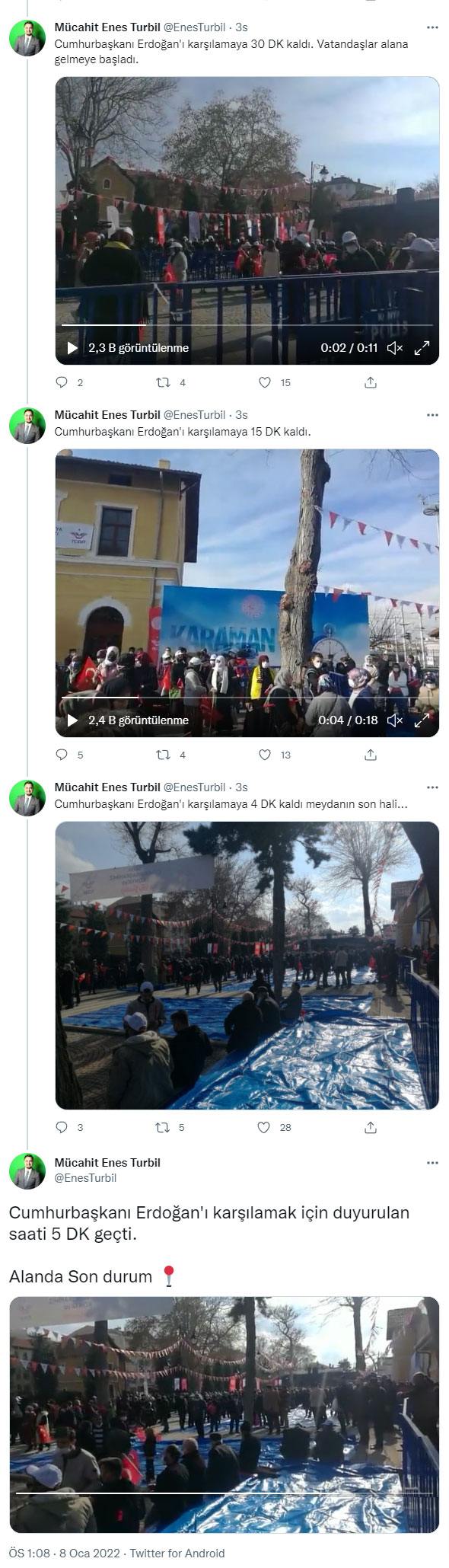Seek on the second video's progress bar

click(247, 697)
